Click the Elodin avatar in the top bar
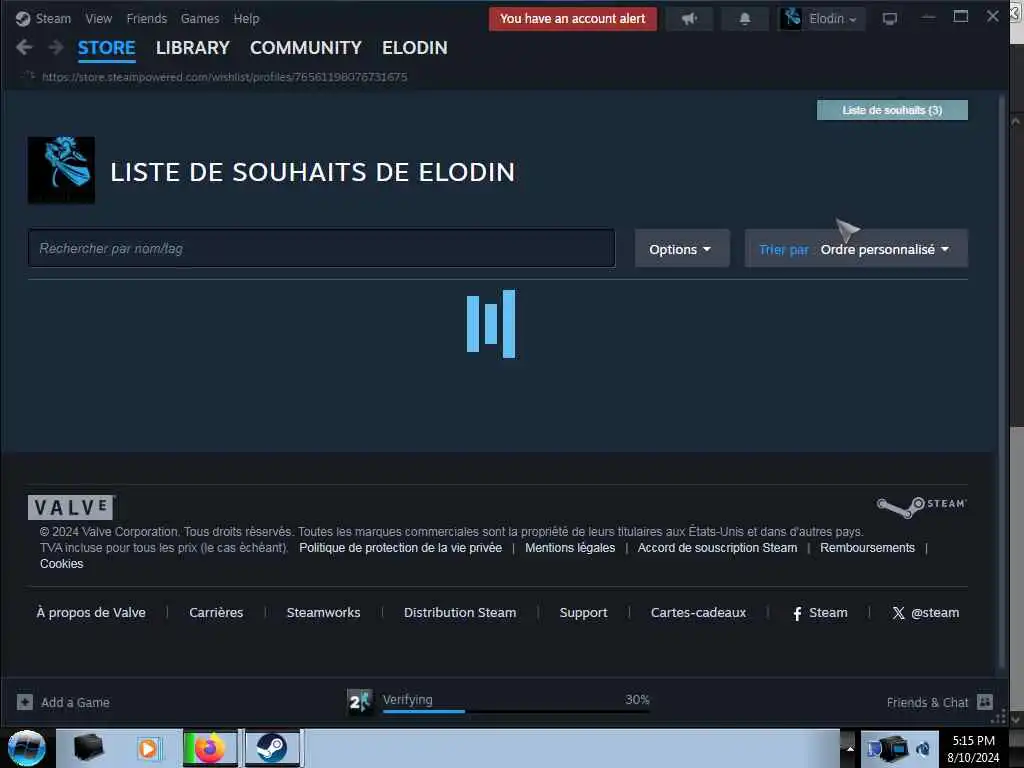Image resolution: width=1024 pixels, height=768 pixels. tap(792, 18)
